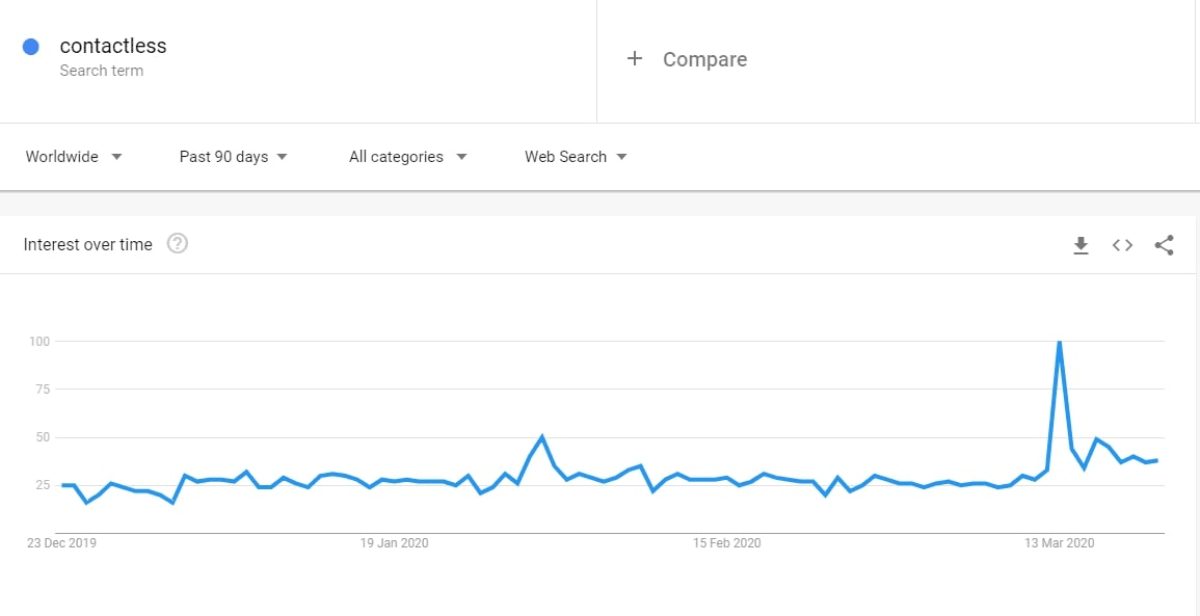Open the embed code icon

tap(1122, 245)
